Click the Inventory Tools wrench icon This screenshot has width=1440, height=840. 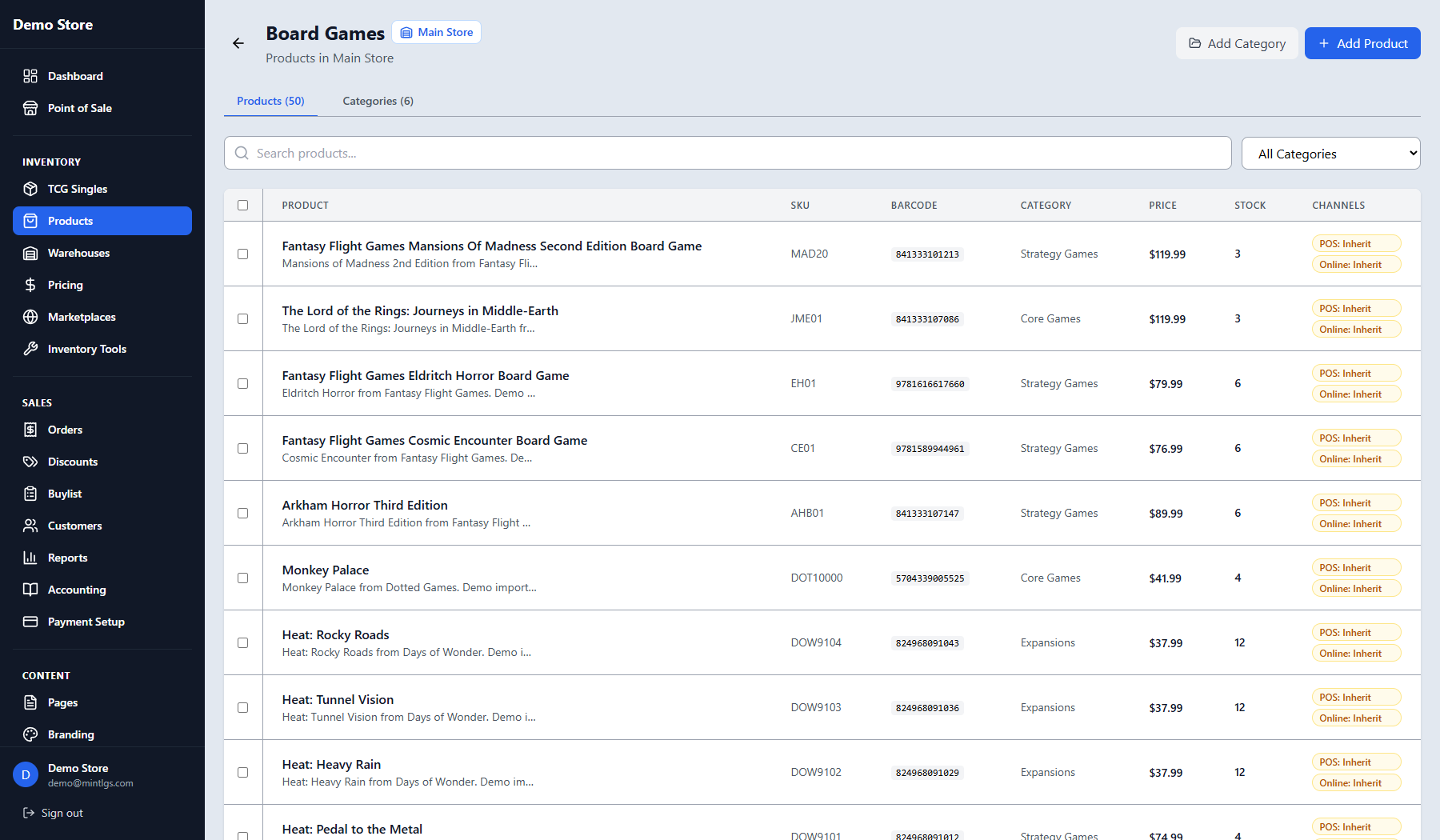30,349
